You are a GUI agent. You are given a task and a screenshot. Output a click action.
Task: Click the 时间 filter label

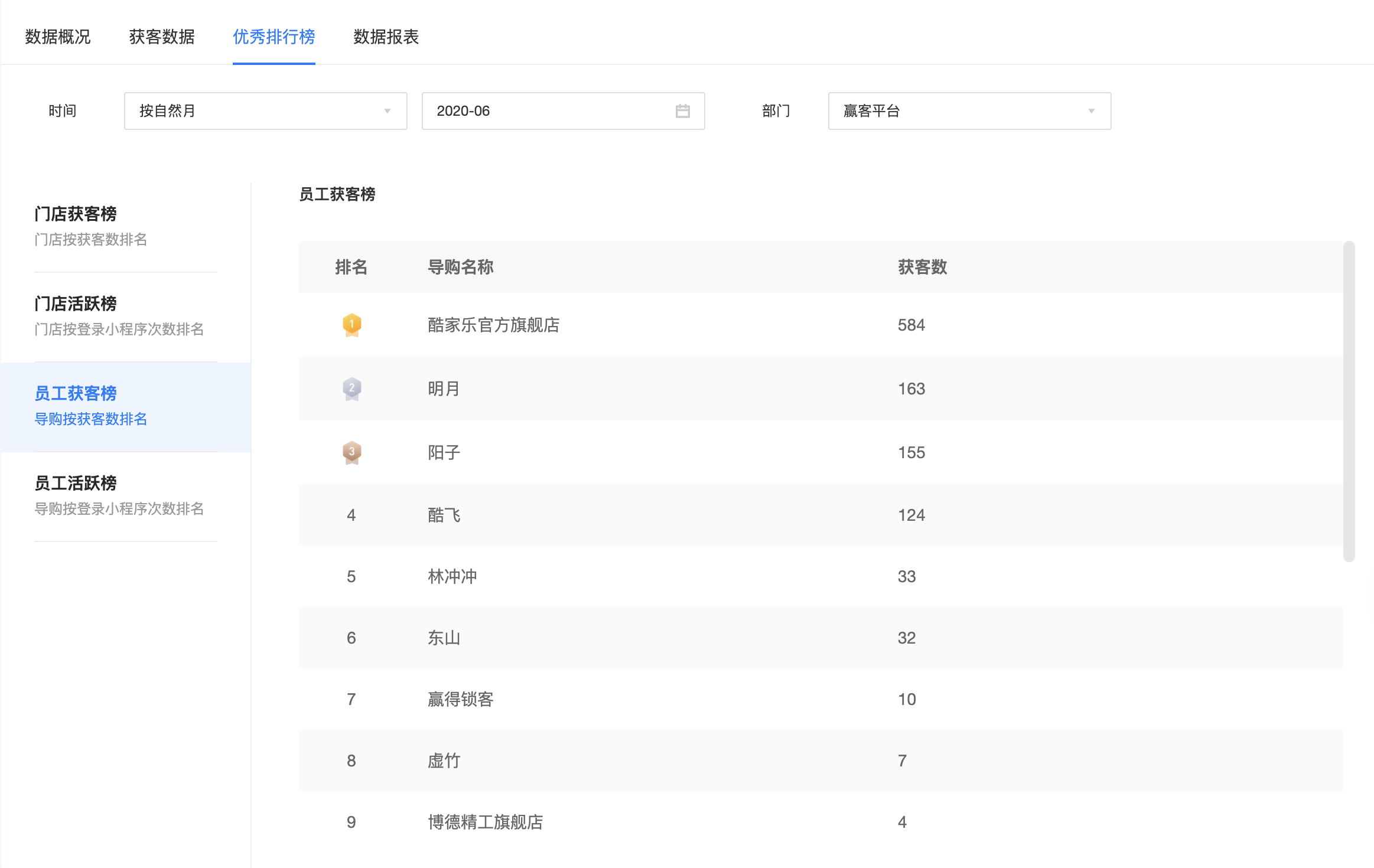63,111
